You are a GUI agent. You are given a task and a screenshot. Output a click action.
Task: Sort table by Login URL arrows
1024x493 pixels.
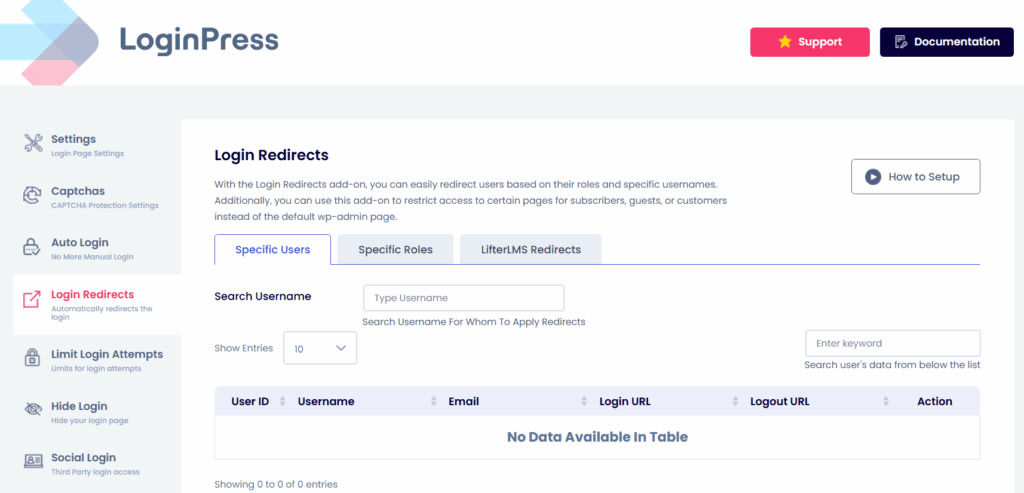tap(735, 402)
